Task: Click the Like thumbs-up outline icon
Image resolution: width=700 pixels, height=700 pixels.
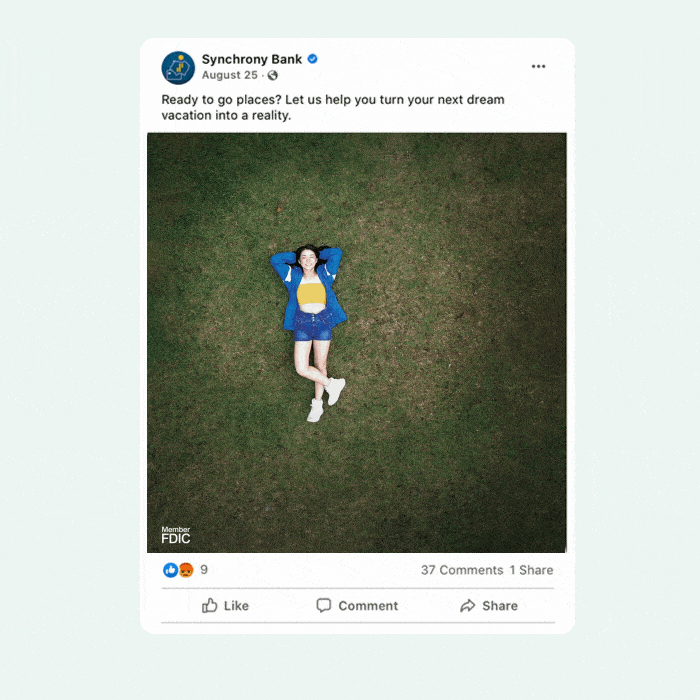Action: click(209, 605)
